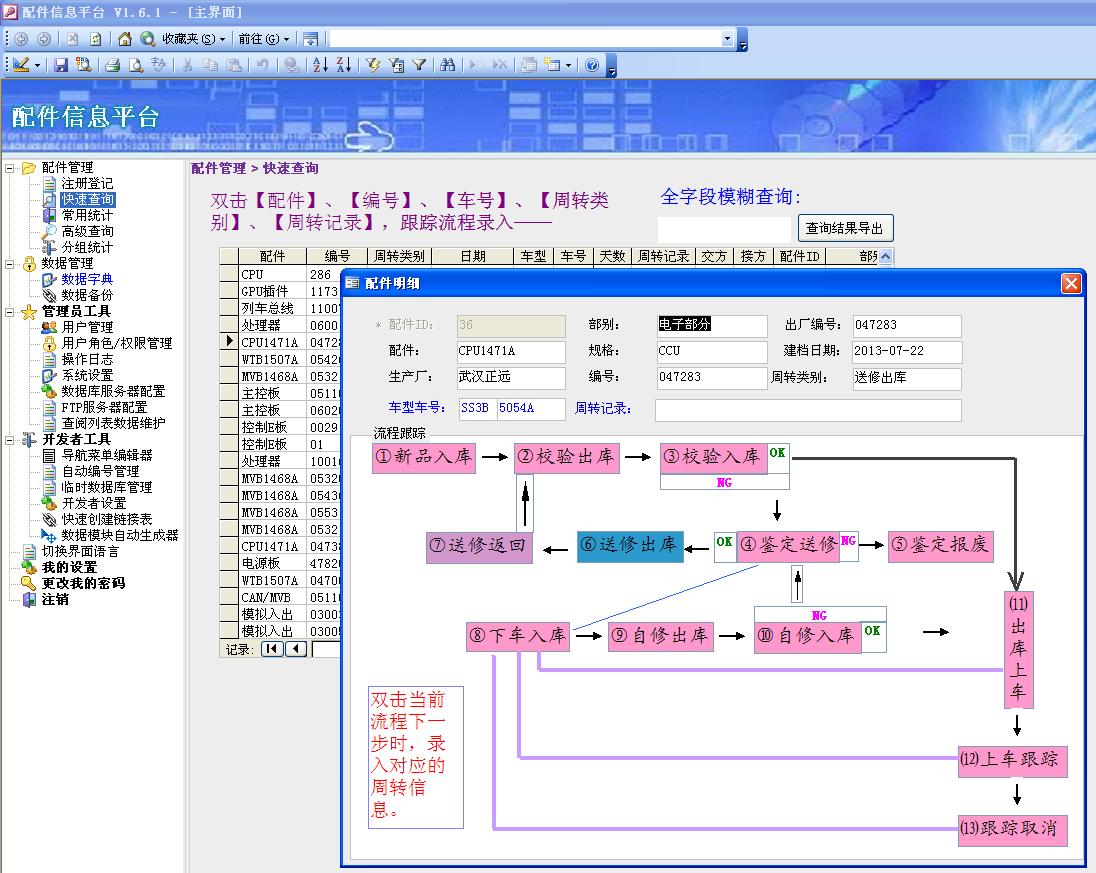Open the address bar dropdown arrow
This screenshot has width=1096, height=873.
[728, 39]
